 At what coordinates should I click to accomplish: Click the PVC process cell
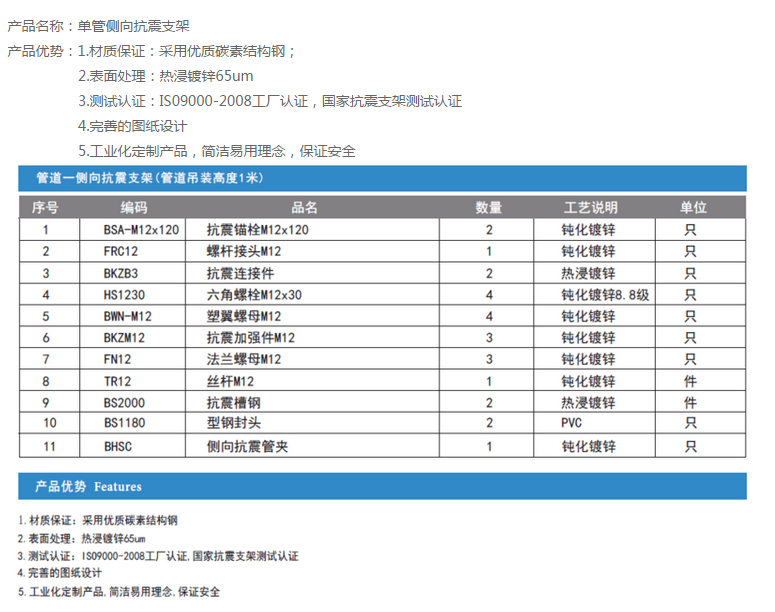coord(572,423)
